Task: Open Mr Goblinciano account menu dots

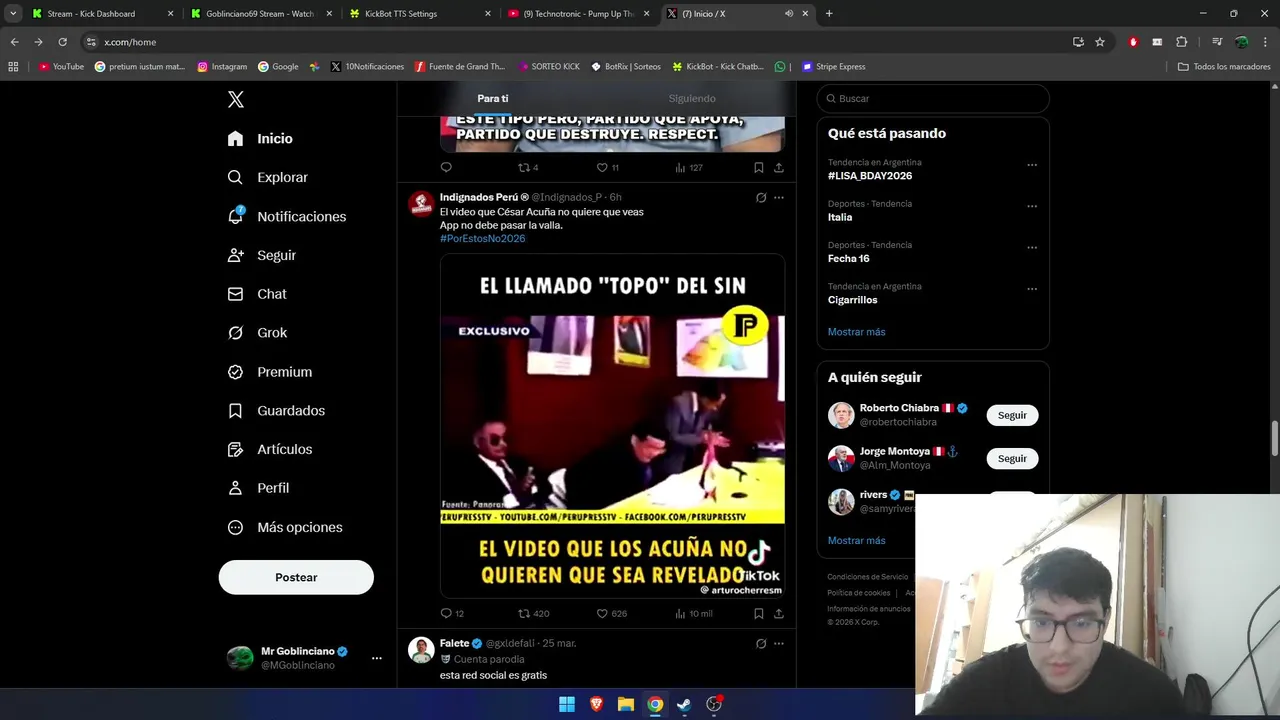Action: (376, 658)
